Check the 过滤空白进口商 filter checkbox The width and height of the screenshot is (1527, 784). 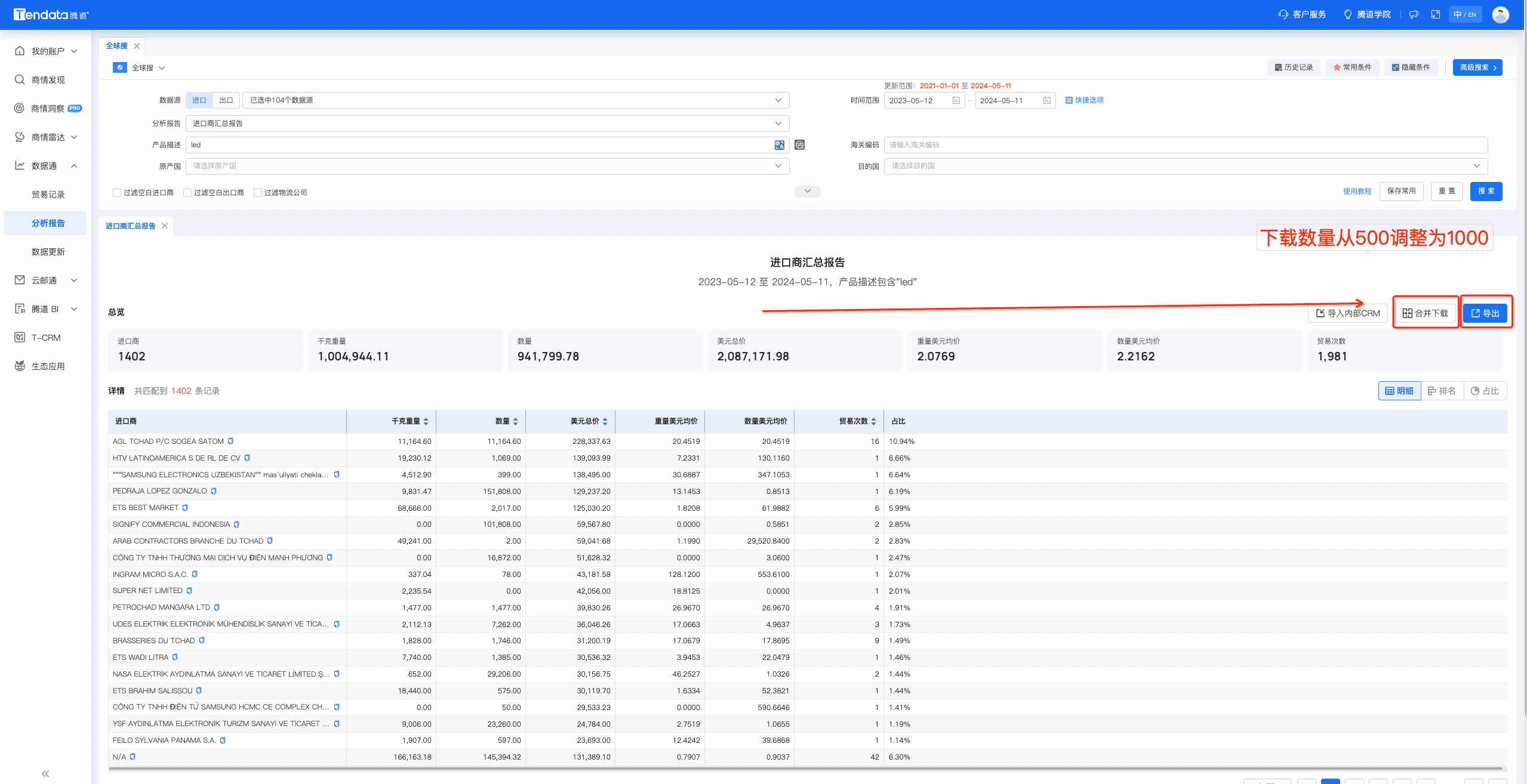pos(117,192)
